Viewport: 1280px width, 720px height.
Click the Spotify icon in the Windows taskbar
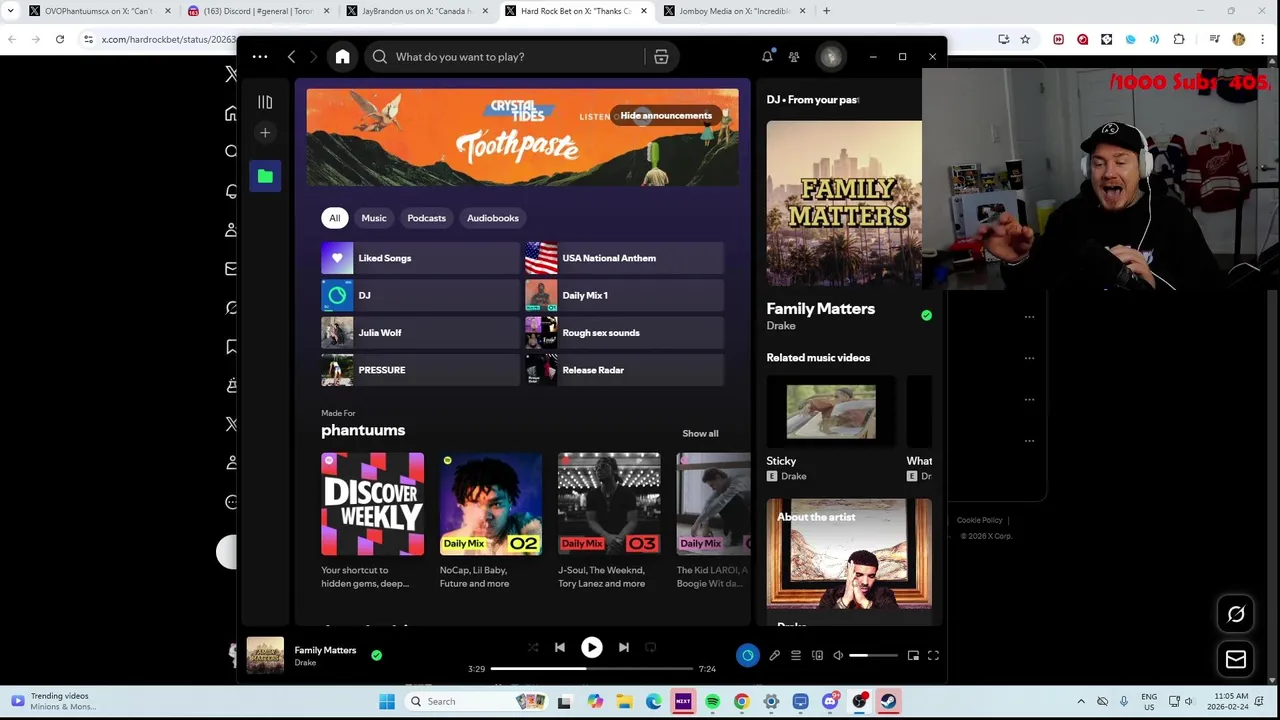pyautogui.click(x=712, y=702)
